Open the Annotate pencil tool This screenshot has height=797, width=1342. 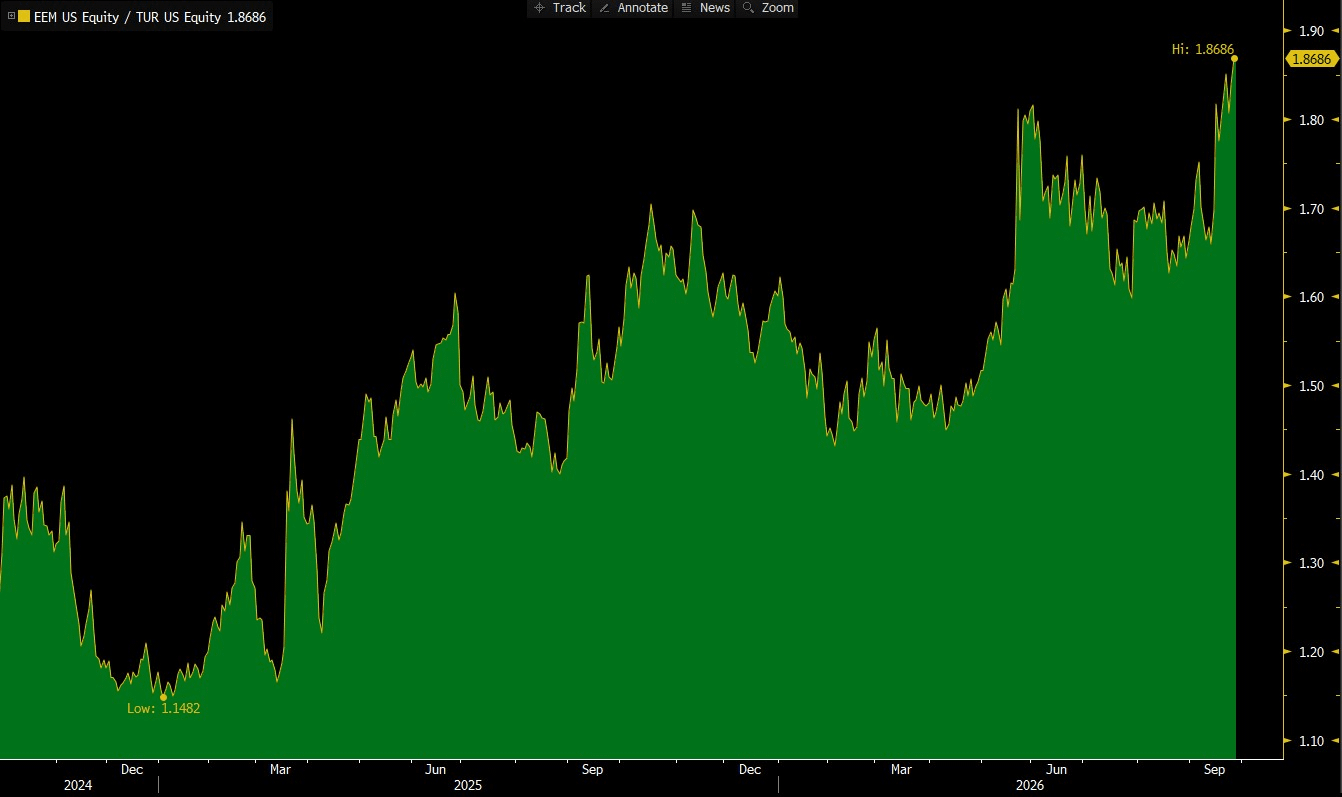(x=633, y=8)
